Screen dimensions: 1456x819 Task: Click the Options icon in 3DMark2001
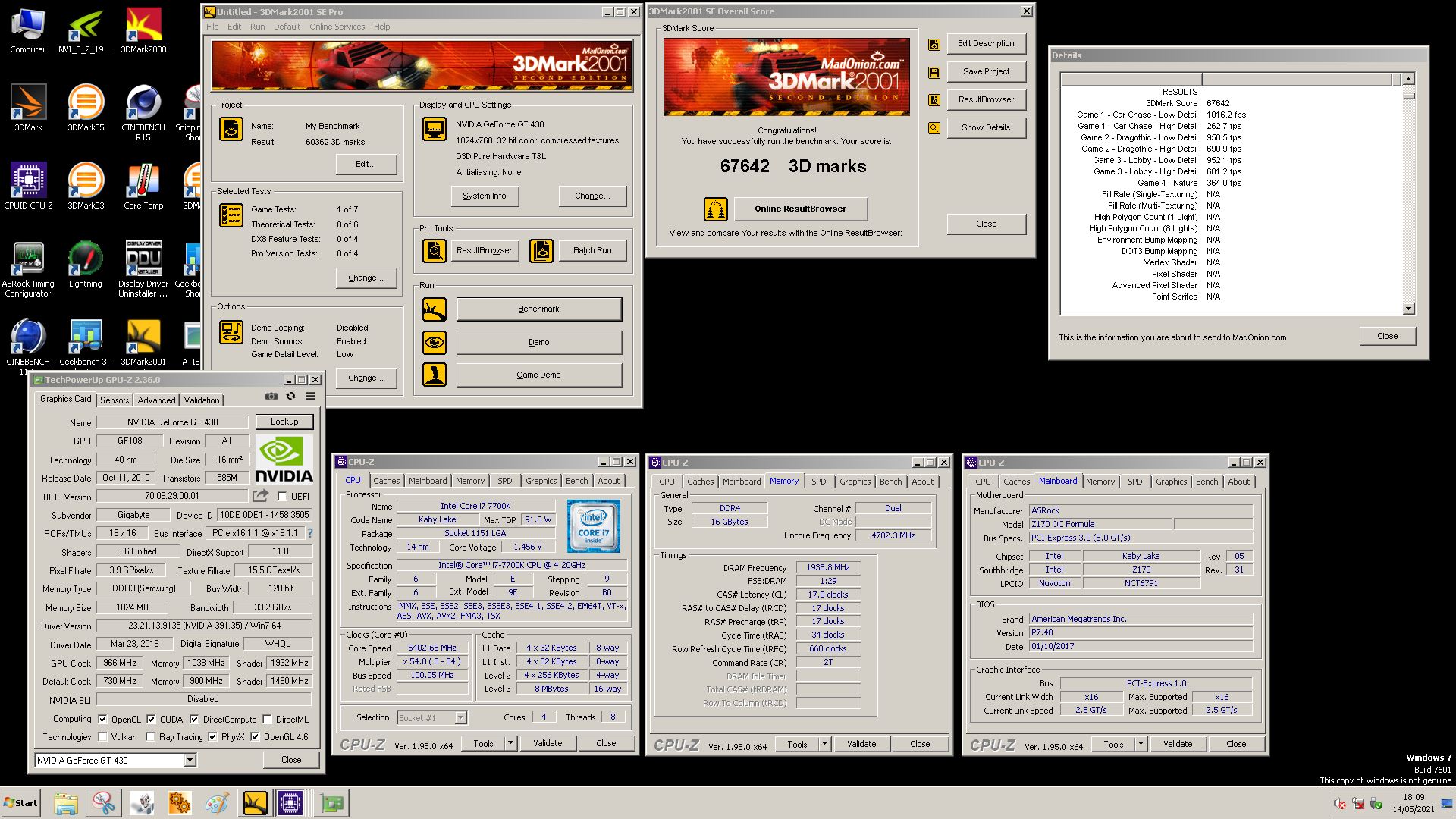(231, 332)
